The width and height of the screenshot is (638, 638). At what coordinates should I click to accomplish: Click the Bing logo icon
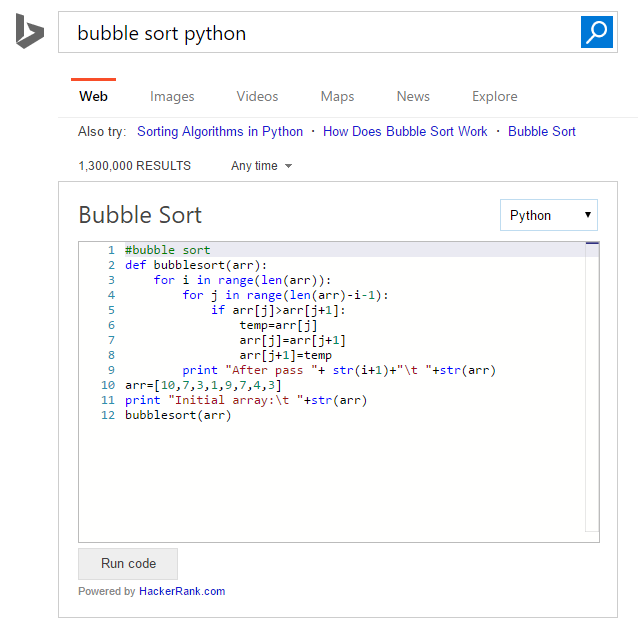29,32
